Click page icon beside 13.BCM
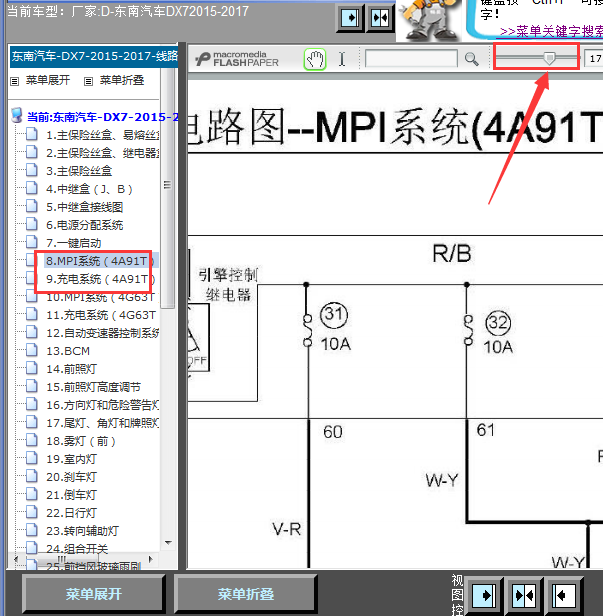603x616 pixels. 32,350
